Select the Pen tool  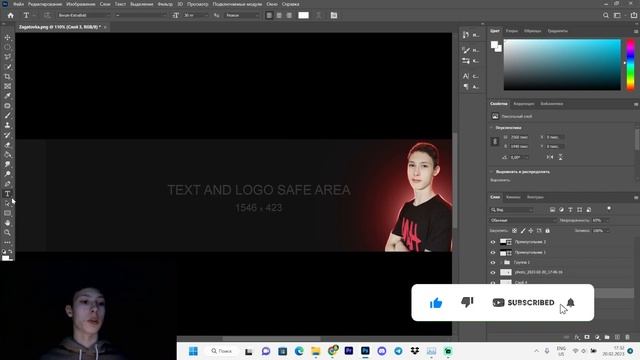pos(7,184)
